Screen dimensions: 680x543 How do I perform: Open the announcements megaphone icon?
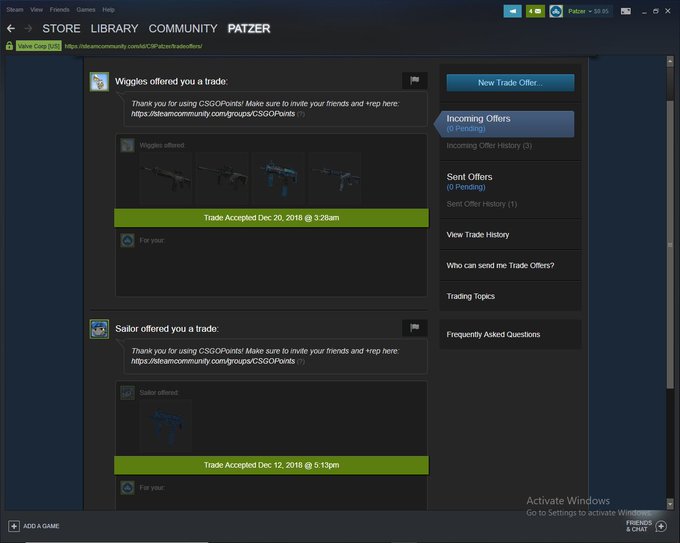coord(513,11)
